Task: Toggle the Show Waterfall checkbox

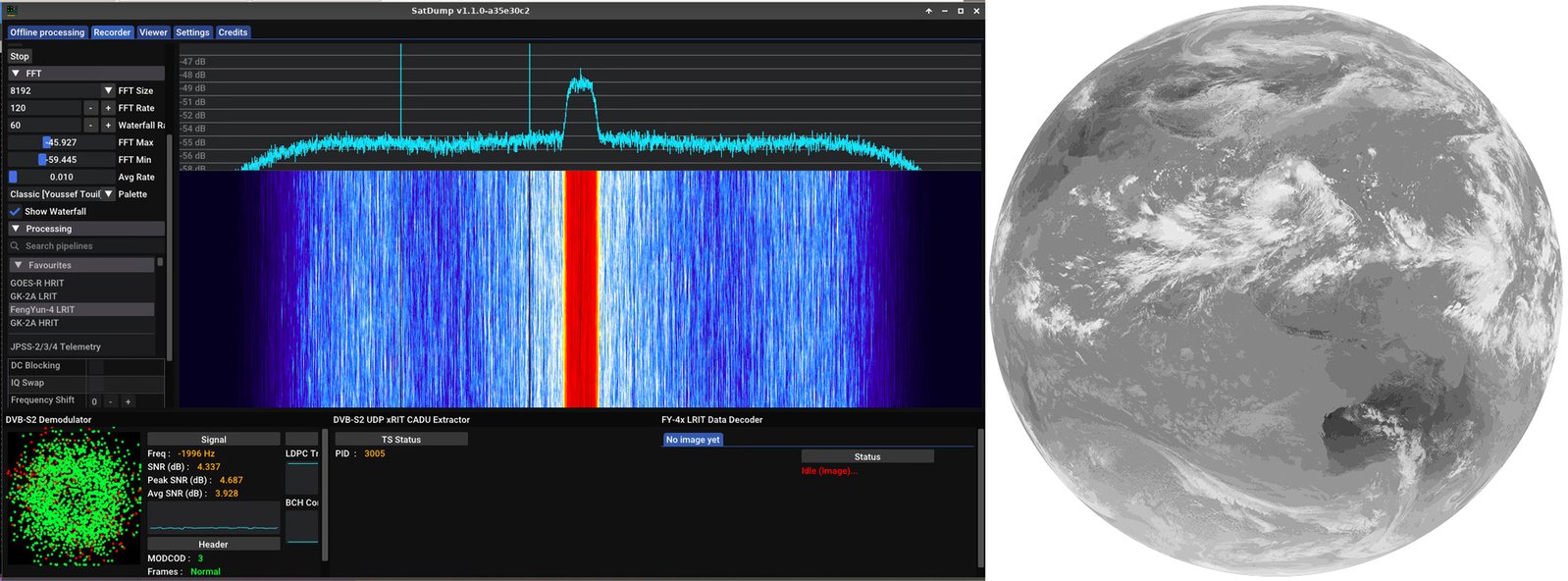Action: (x=16, y=212)
